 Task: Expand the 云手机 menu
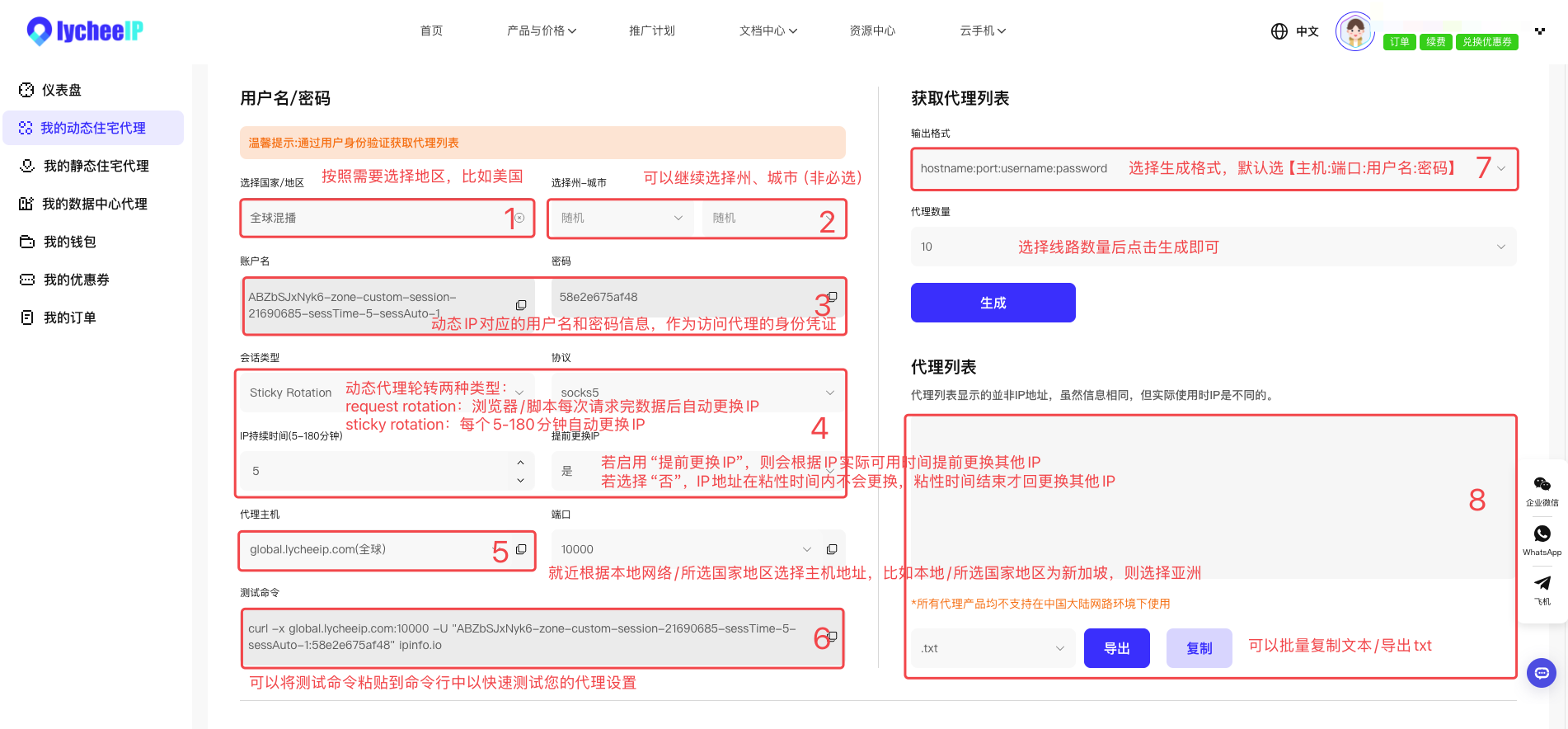click(983, 31)
